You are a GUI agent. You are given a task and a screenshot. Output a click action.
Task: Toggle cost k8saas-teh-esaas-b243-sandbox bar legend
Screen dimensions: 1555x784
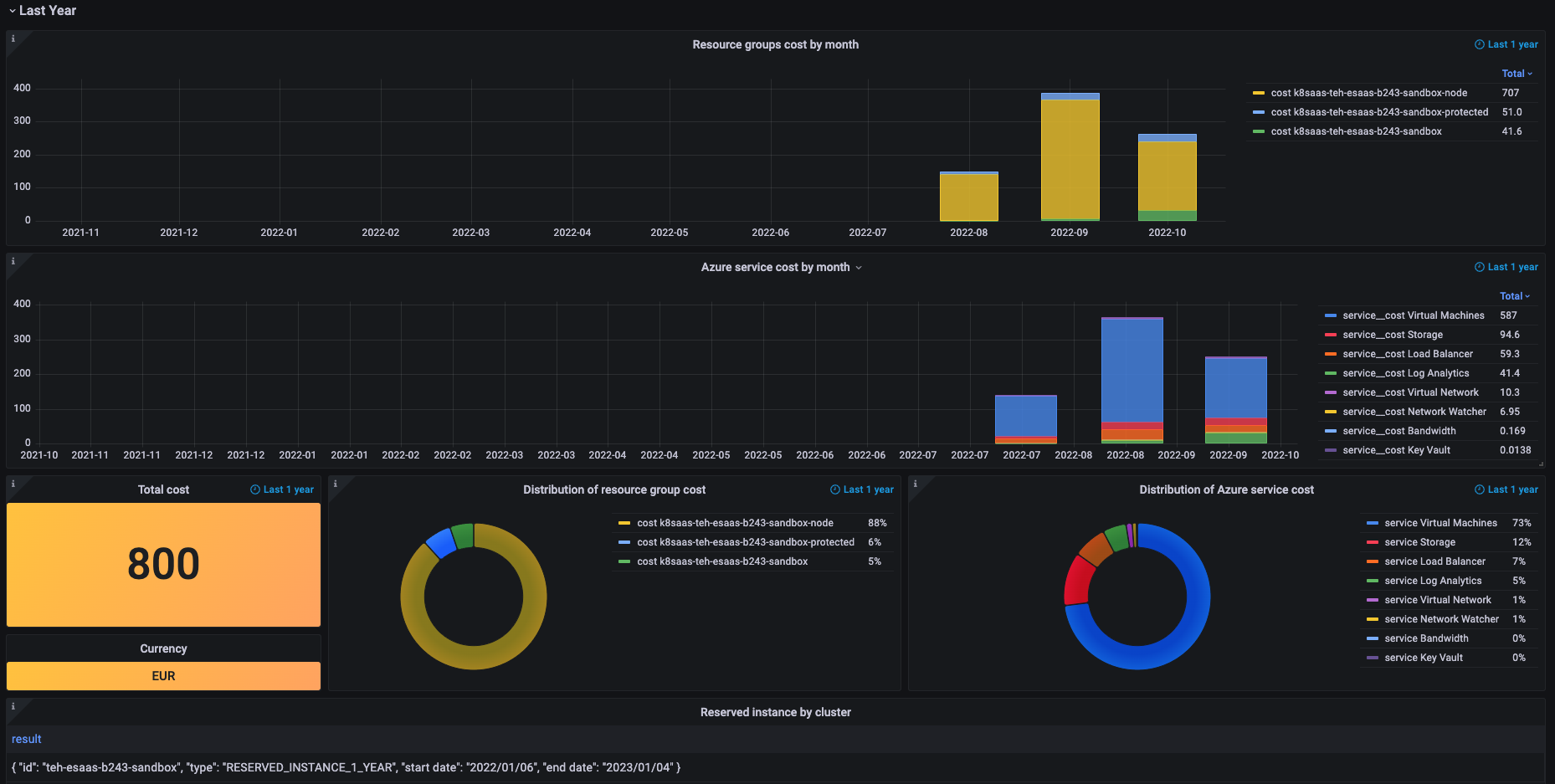coord(1356,131)
